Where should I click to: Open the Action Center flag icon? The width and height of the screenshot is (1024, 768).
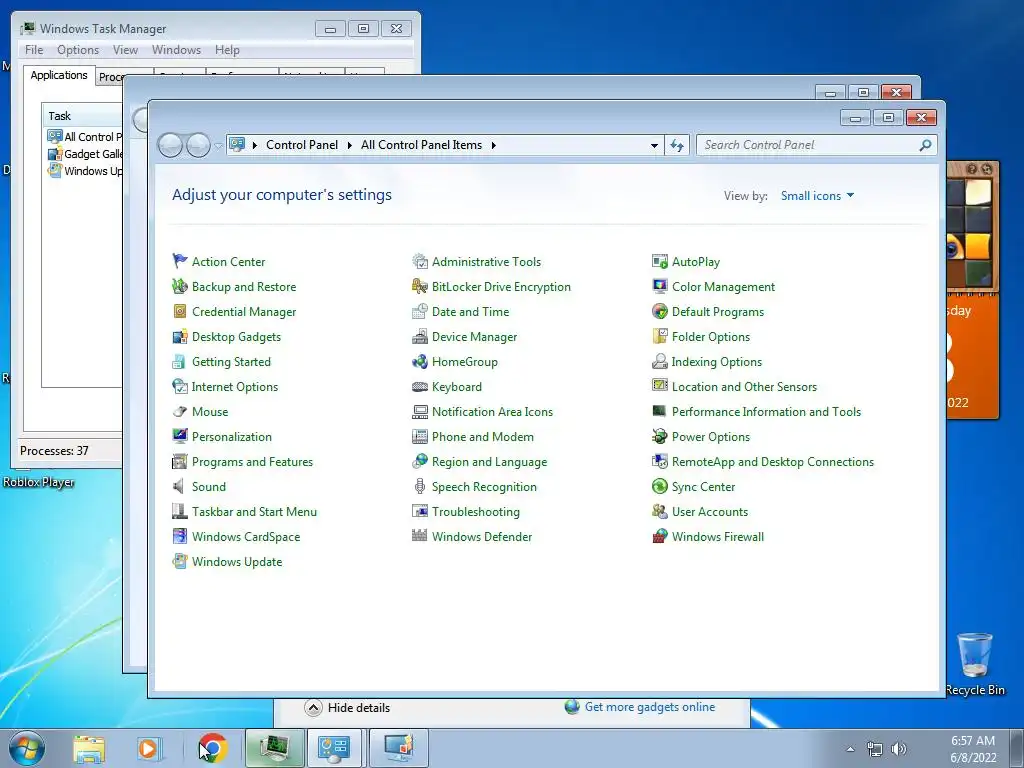pyautogui.click(x=180, y=261)
